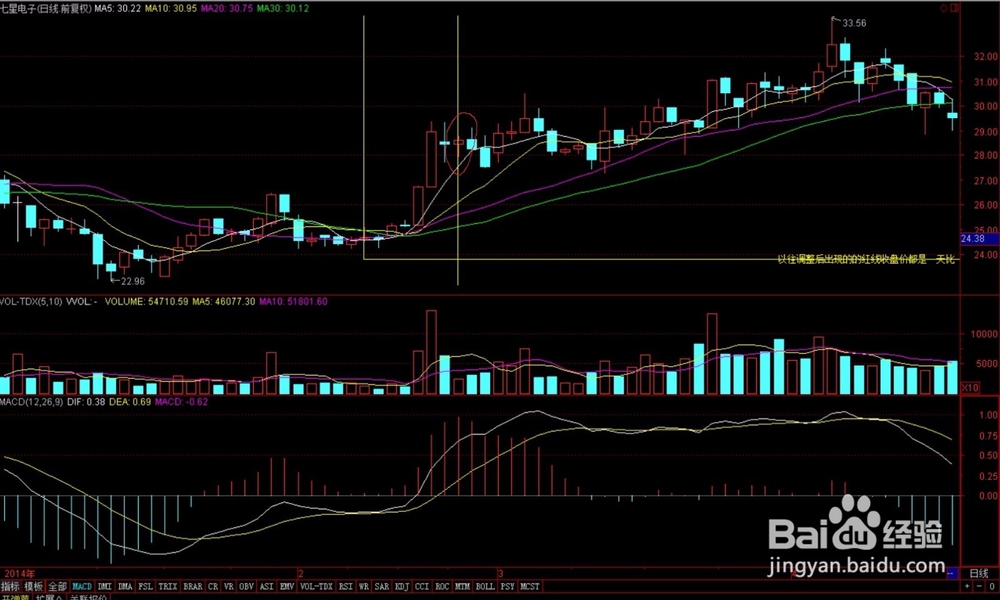Click the red panel-layout icon at top-right
Viewport: 1000px width, 600px height.
(955, 8)
